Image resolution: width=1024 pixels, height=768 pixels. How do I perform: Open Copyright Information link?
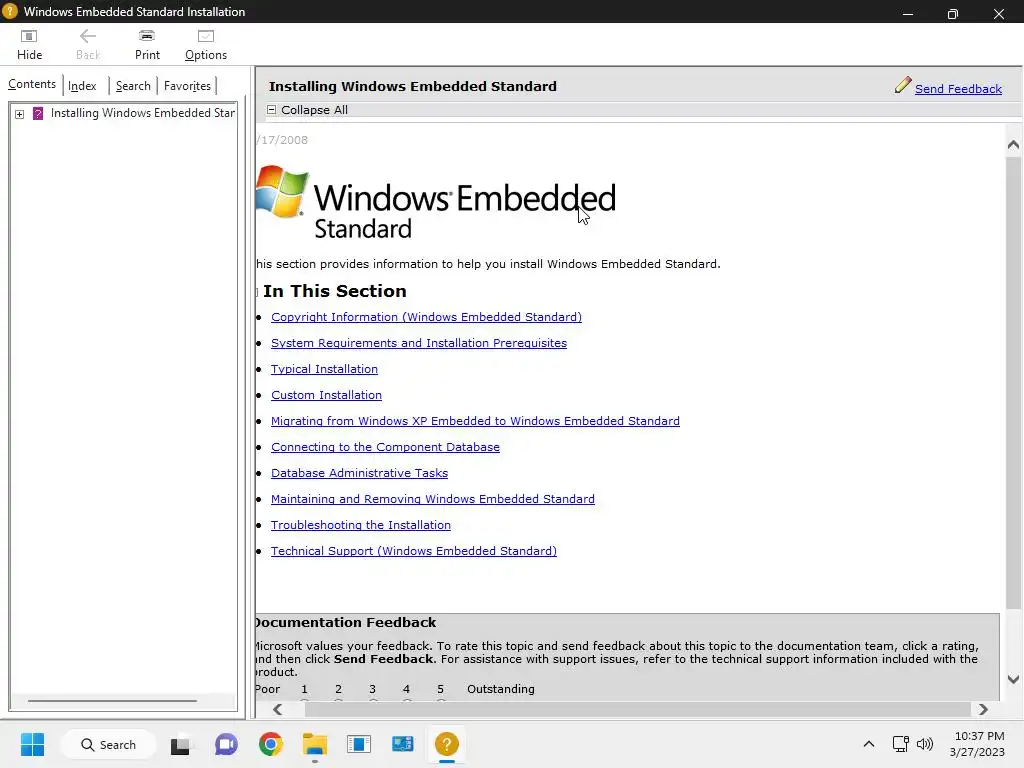pos(426,317)
